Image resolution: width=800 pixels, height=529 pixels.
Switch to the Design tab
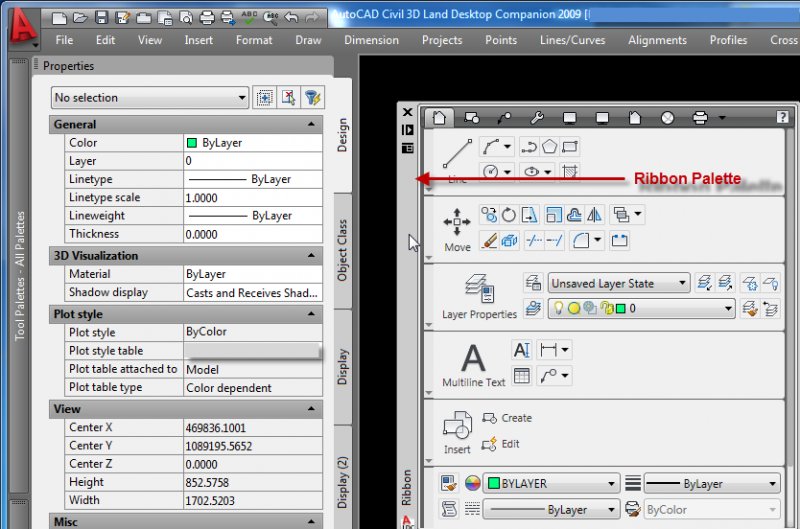tap(342, 135)
